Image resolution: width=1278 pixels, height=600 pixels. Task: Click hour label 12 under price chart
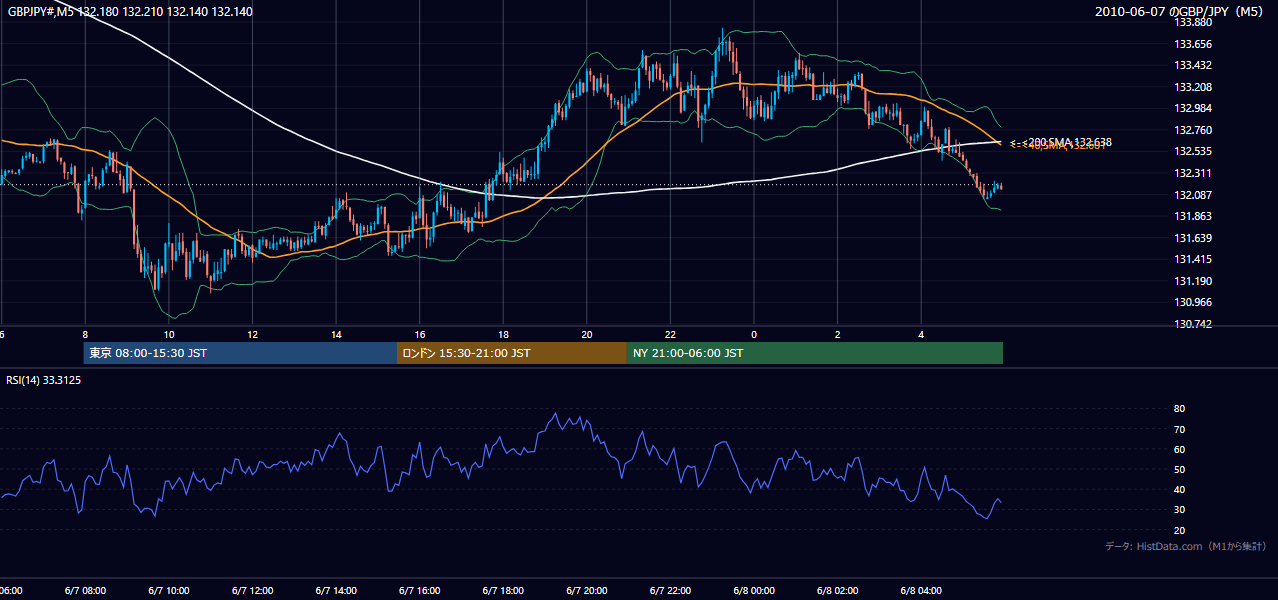(253, 334)
